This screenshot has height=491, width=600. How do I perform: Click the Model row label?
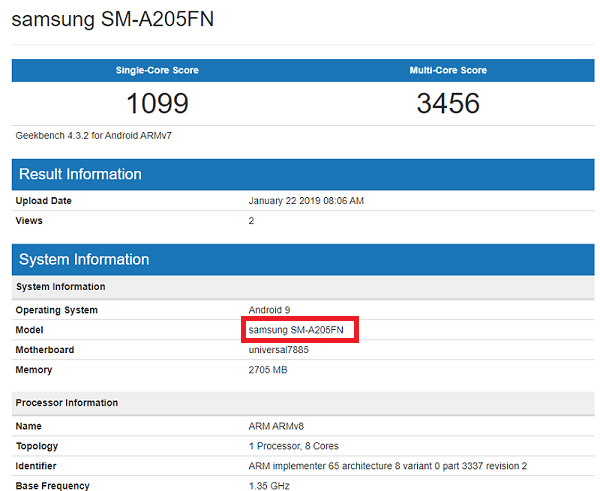click(x=30, y=330)
